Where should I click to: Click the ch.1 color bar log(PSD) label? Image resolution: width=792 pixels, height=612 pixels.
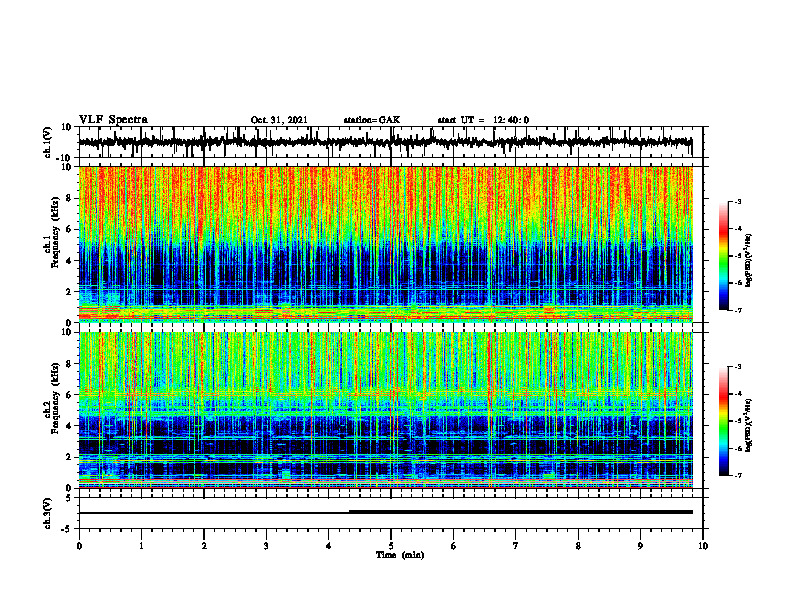pos(749,260)
